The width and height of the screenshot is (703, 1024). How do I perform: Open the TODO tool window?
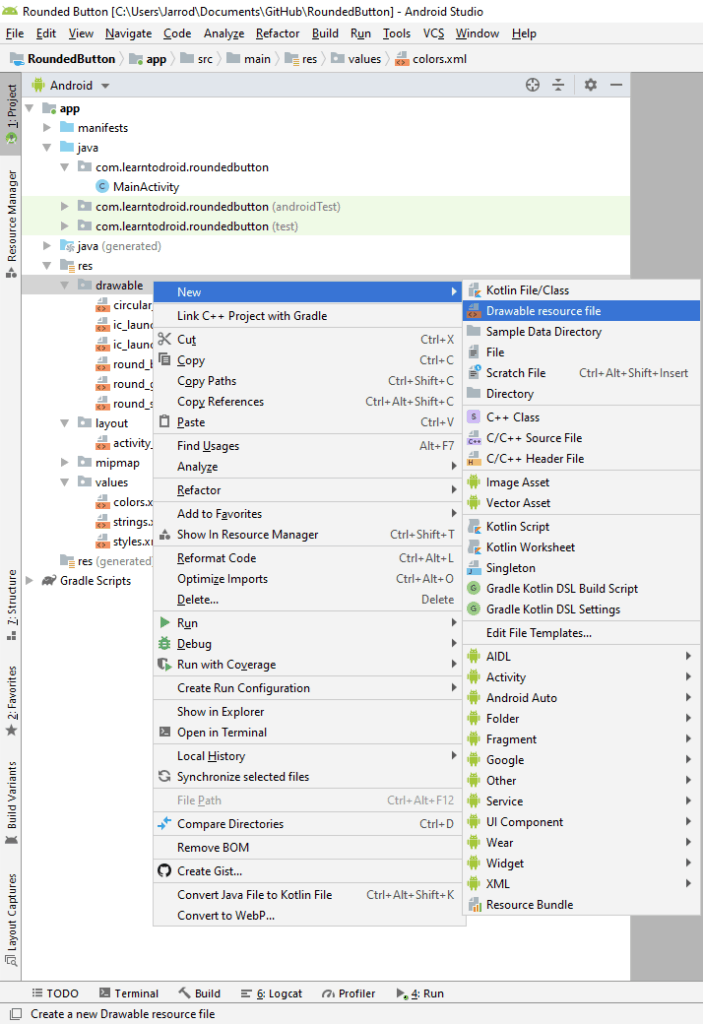[54, 993]
